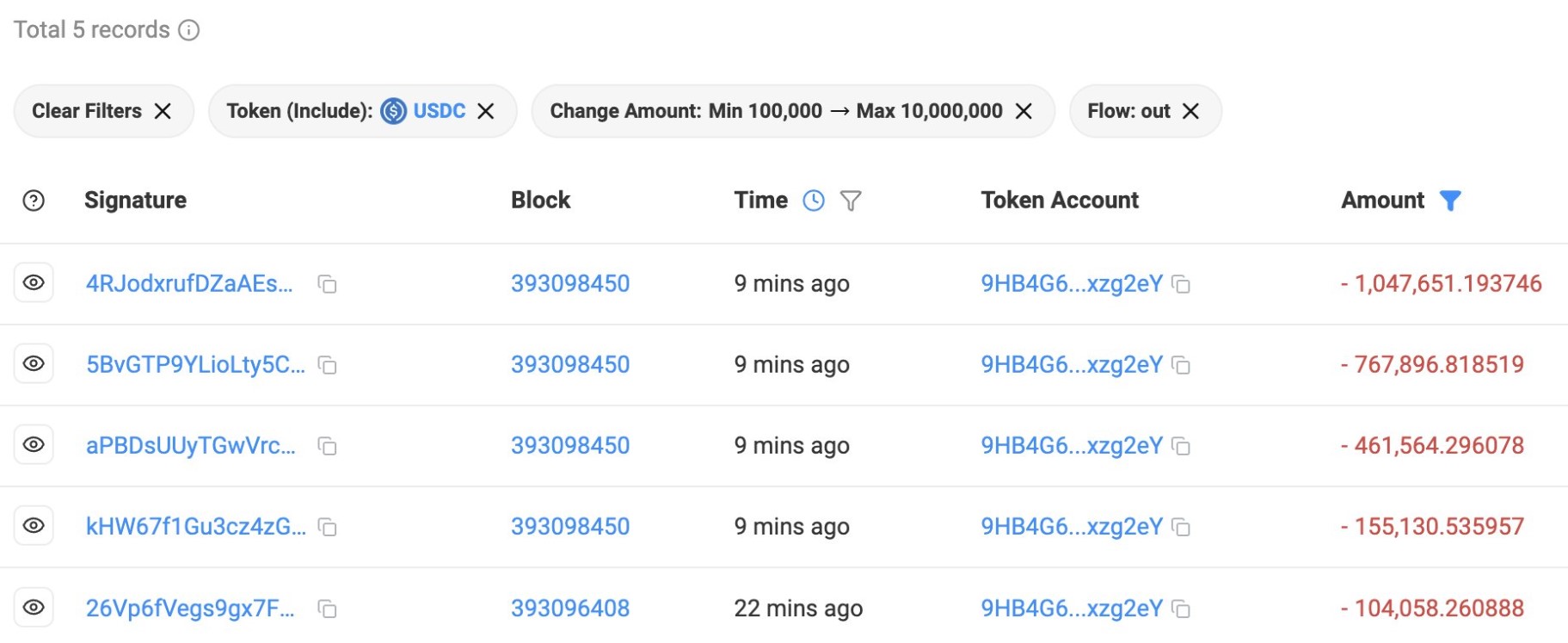The width and height of the screenshot is (1568, 643).
Task: Remove the Change Amount filter chip
Action: pos(1024,111)
